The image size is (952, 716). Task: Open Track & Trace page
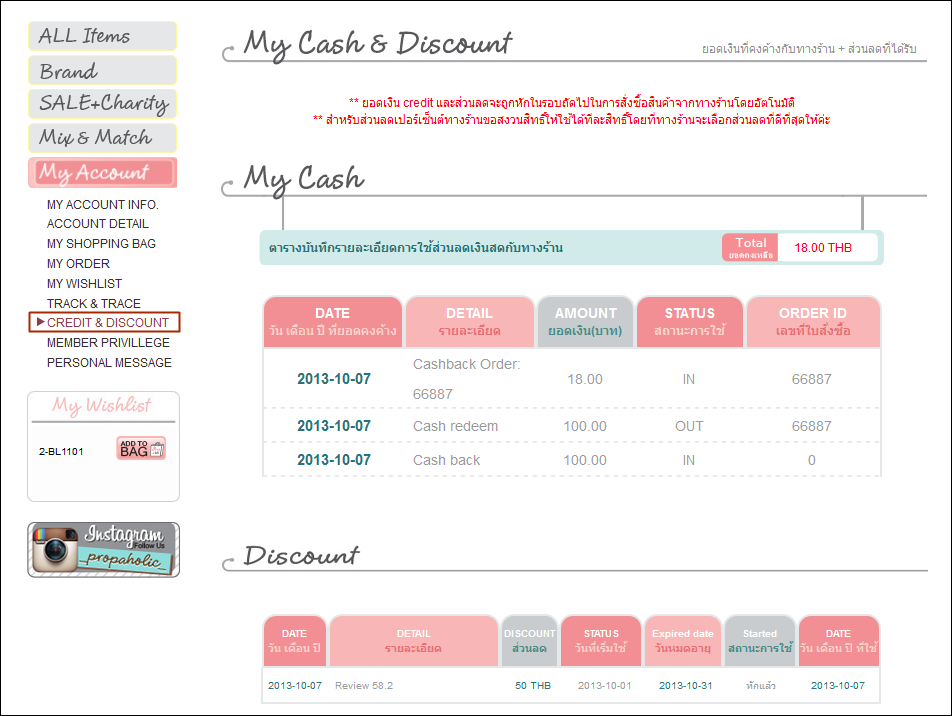pyautogui.click(x=94, y=304)
